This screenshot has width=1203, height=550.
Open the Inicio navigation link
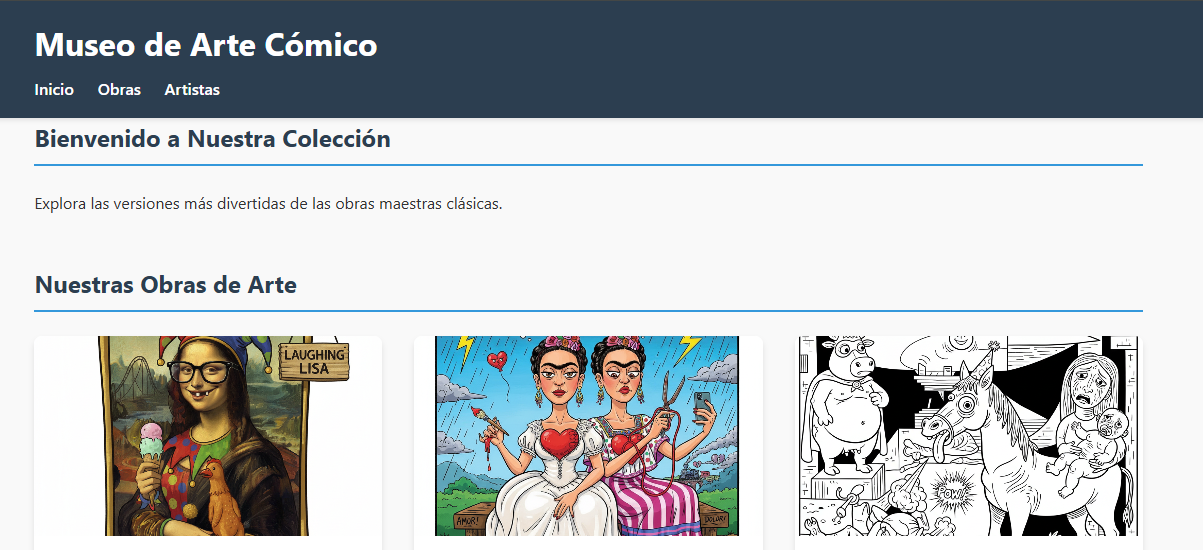[54, 89]
